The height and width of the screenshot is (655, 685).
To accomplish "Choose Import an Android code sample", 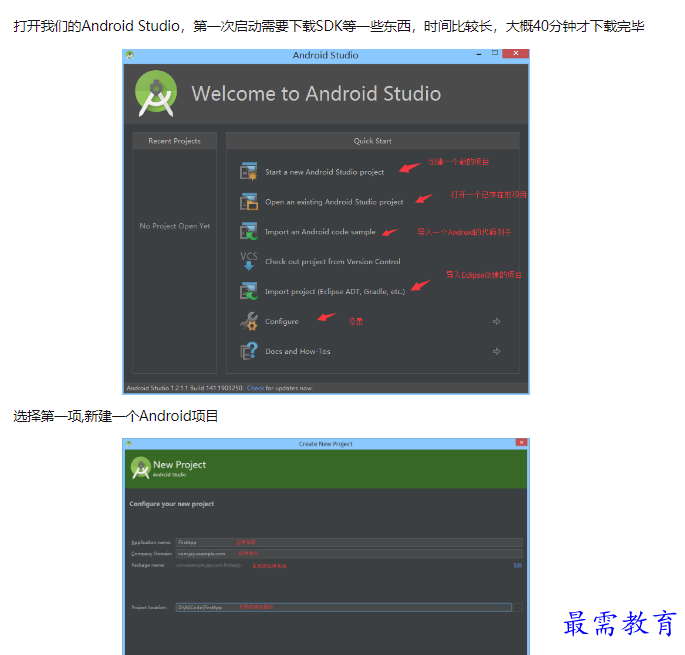I will [x=320, y=232].
